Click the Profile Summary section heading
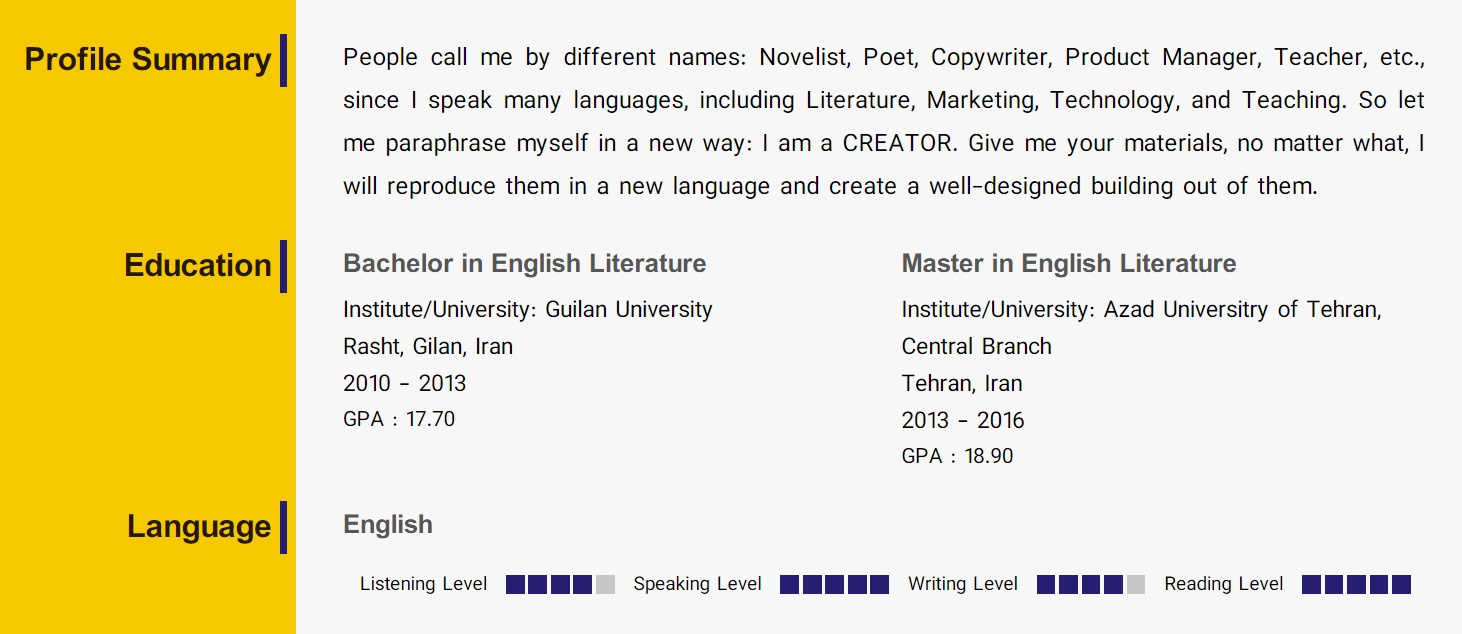 tap(148, 60)
